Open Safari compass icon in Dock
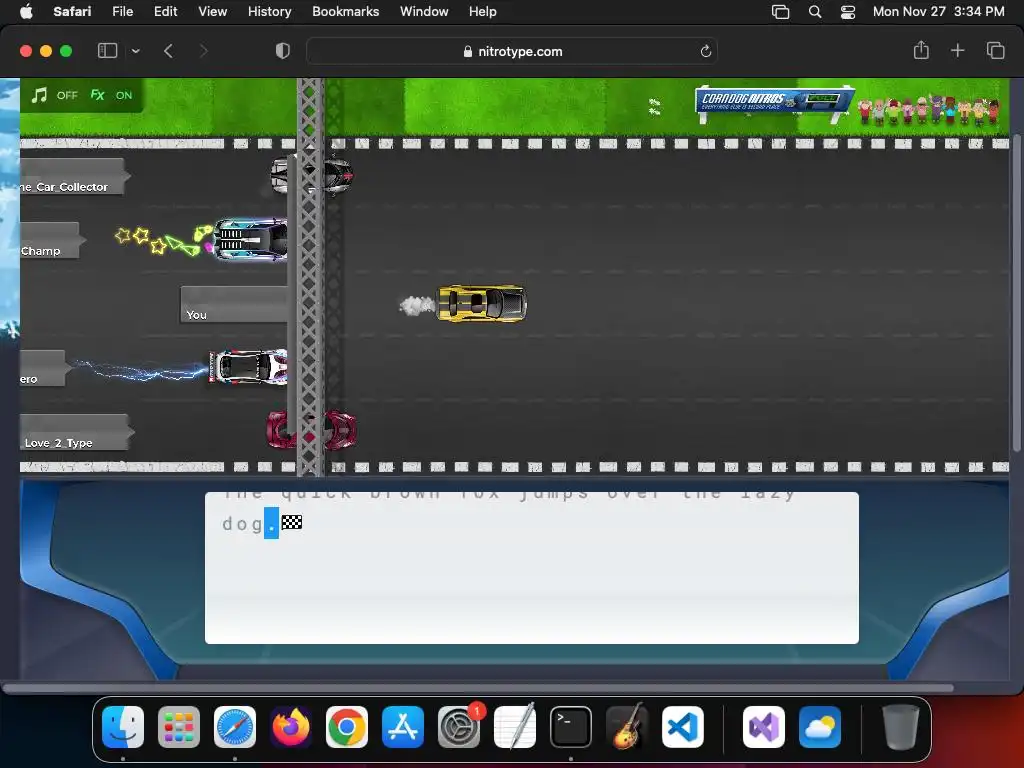 click(235, 727)
